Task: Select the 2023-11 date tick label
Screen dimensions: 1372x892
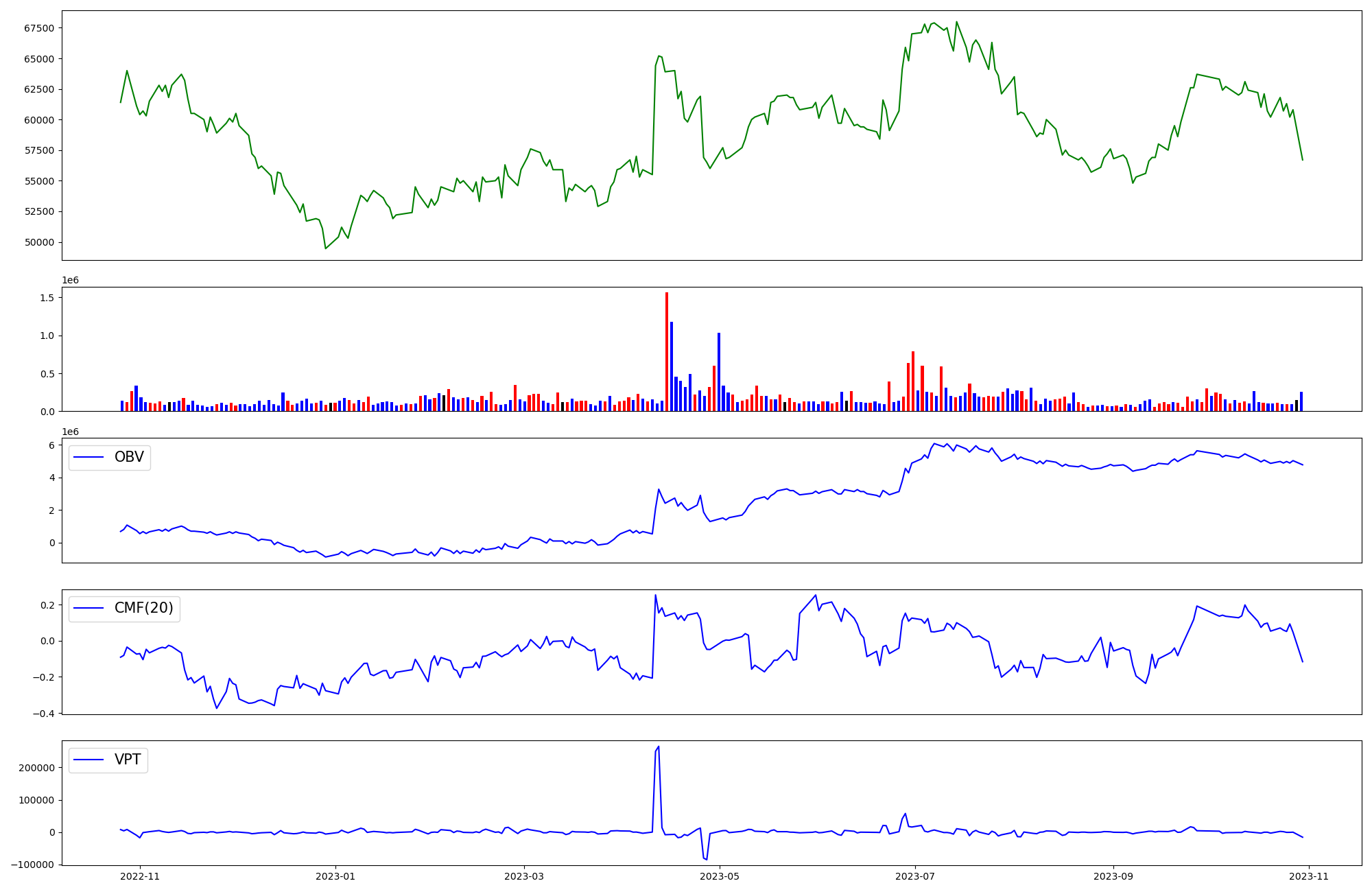Action: [x=1309, y=876]
